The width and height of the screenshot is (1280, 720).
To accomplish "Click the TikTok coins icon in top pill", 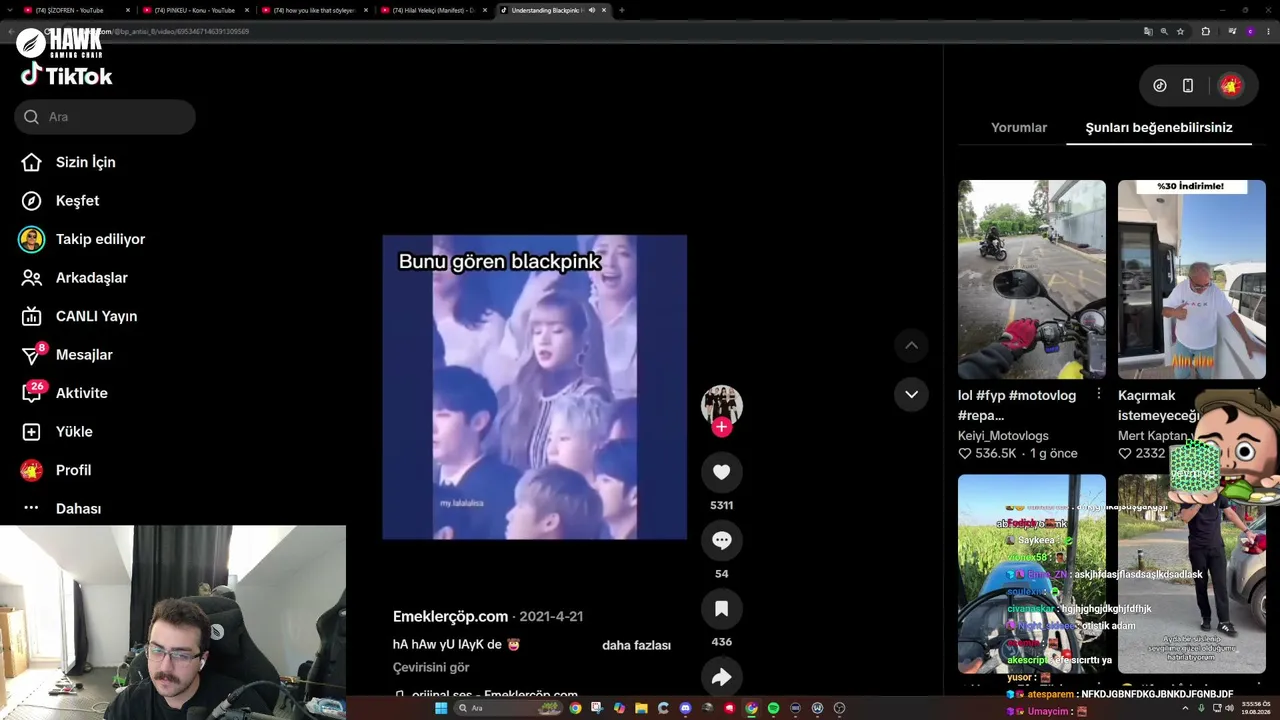I will point(1160,86).
